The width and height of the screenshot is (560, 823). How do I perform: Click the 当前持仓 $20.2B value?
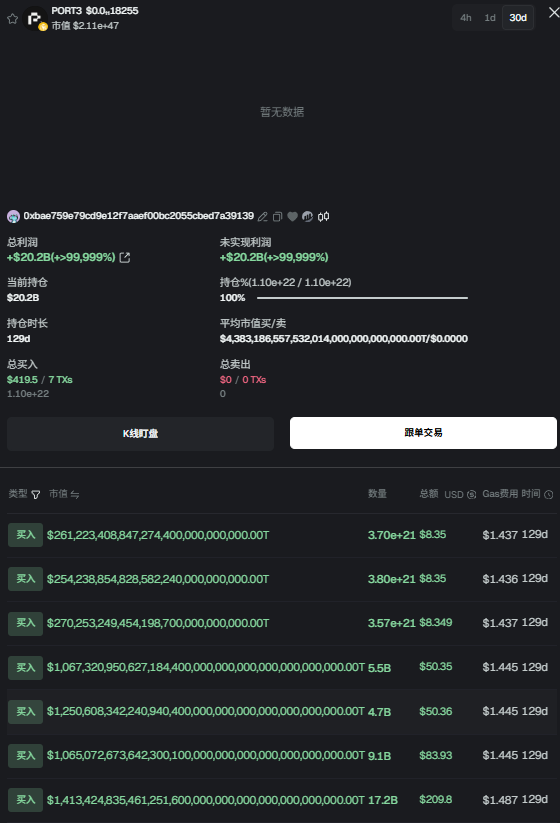(x=23, y=298)
